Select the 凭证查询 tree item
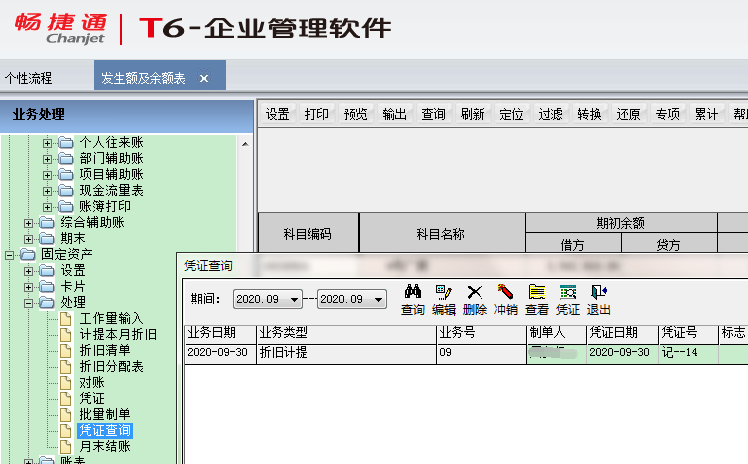 coord(105,431)
